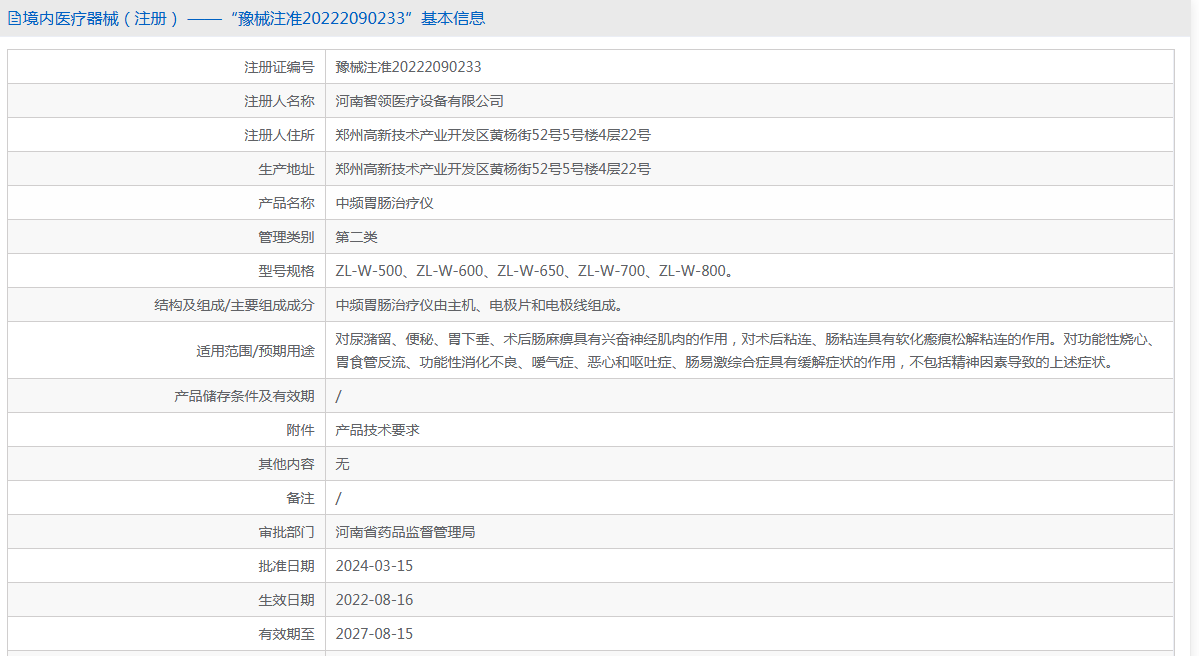This screenshot has height=656, width=1199.
Task: Click the 结构及组成/主要组成成分 label
Action: point(234,305)
